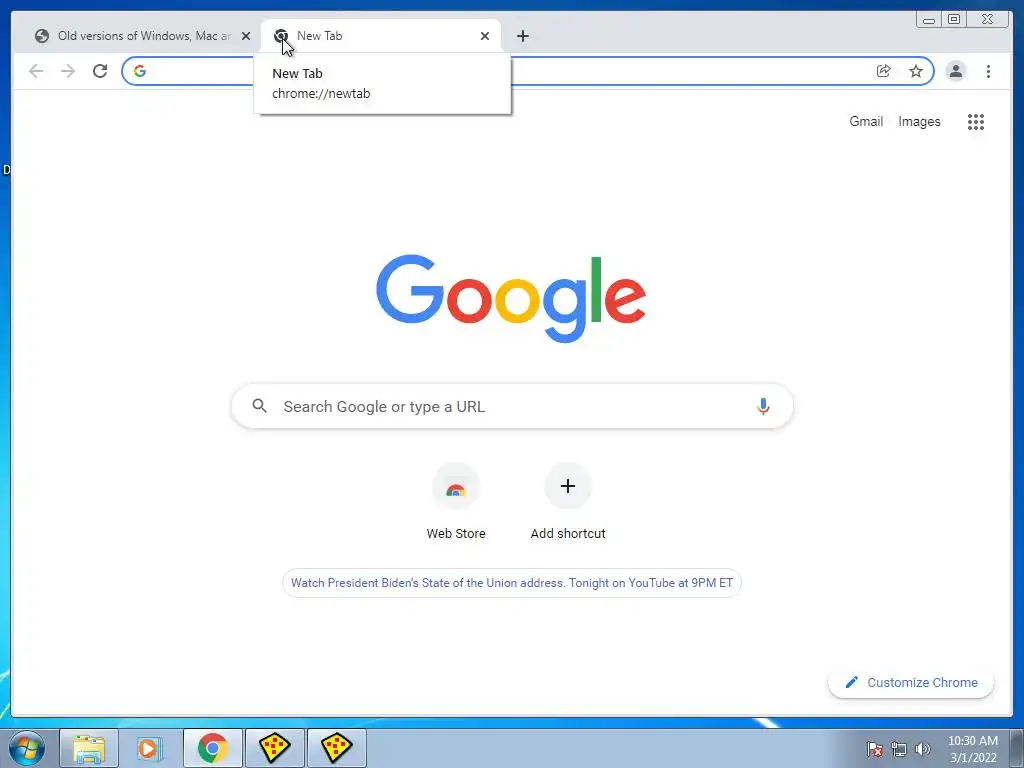
Task: Open the volume speaker tray icon
Action: coord(923,749)
